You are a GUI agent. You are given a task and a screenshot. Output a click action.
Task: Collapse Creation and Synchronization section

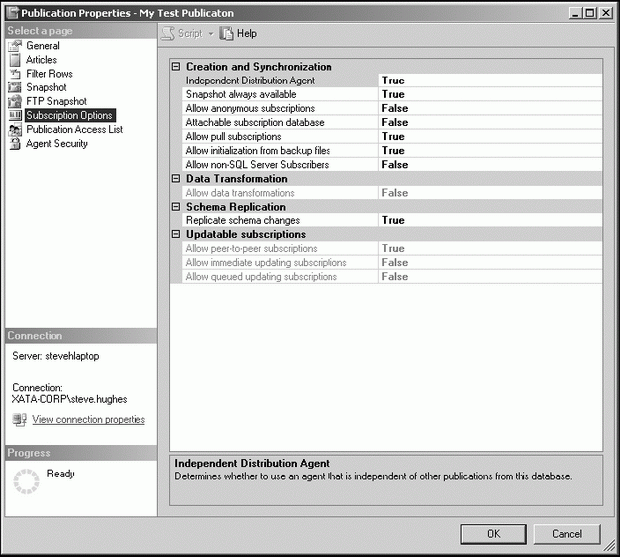tap(176, 67)
